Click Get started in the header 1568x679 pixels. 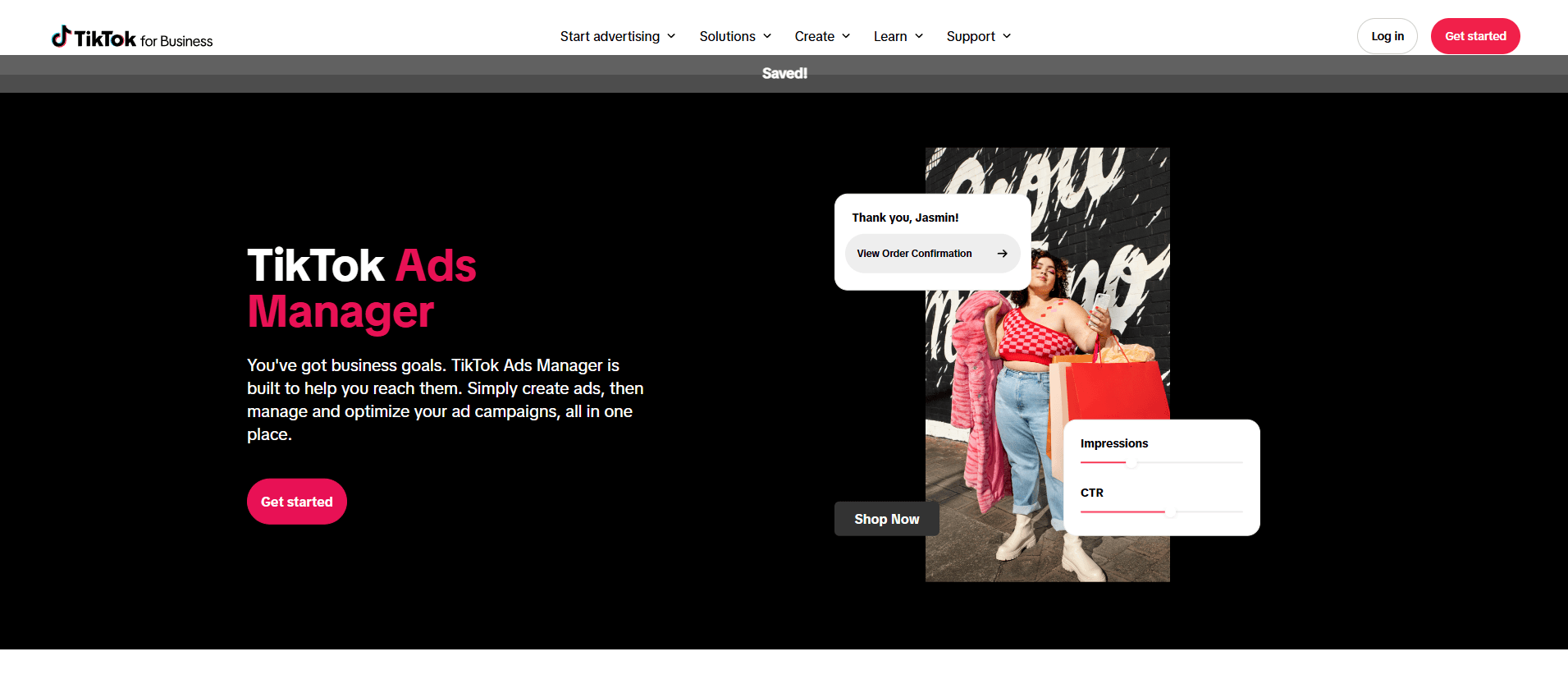1475,36
